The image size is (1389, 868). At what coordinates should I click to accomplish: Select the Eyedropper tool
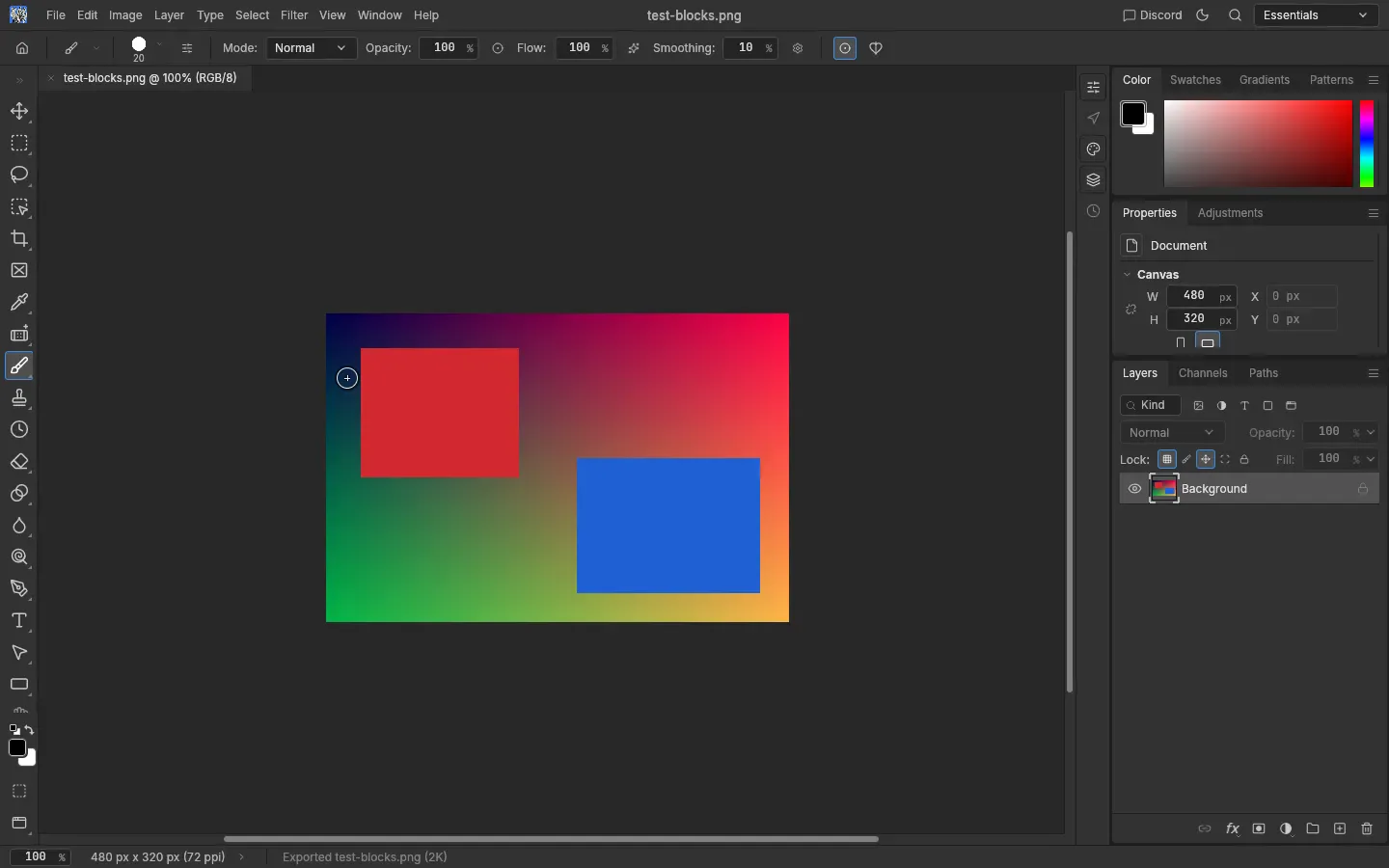click(19, 302)
